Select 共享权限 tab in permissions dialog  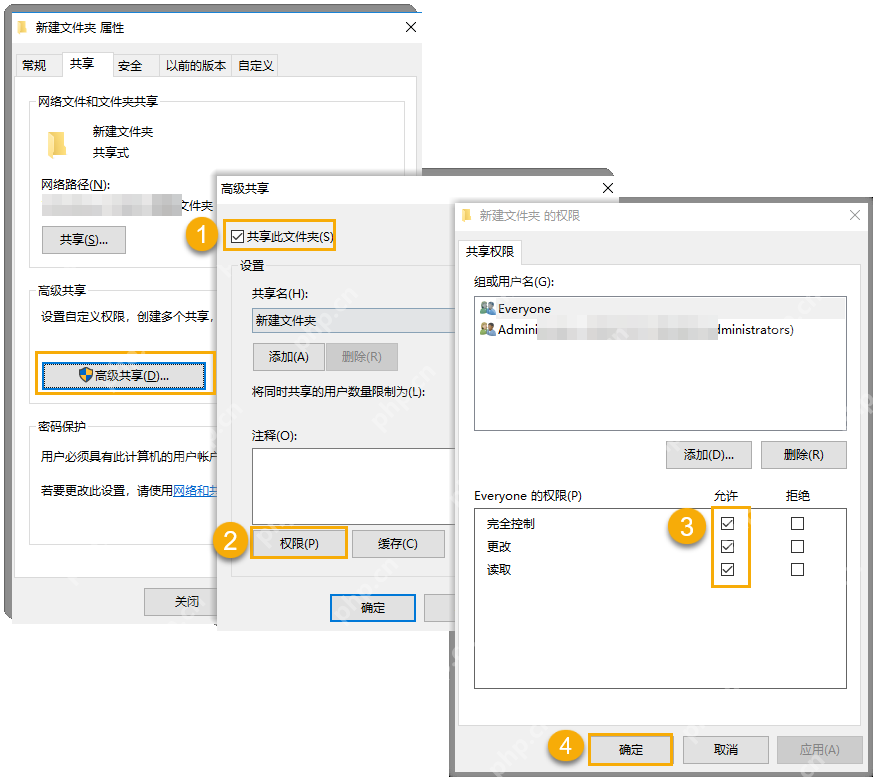pos(489,251)
